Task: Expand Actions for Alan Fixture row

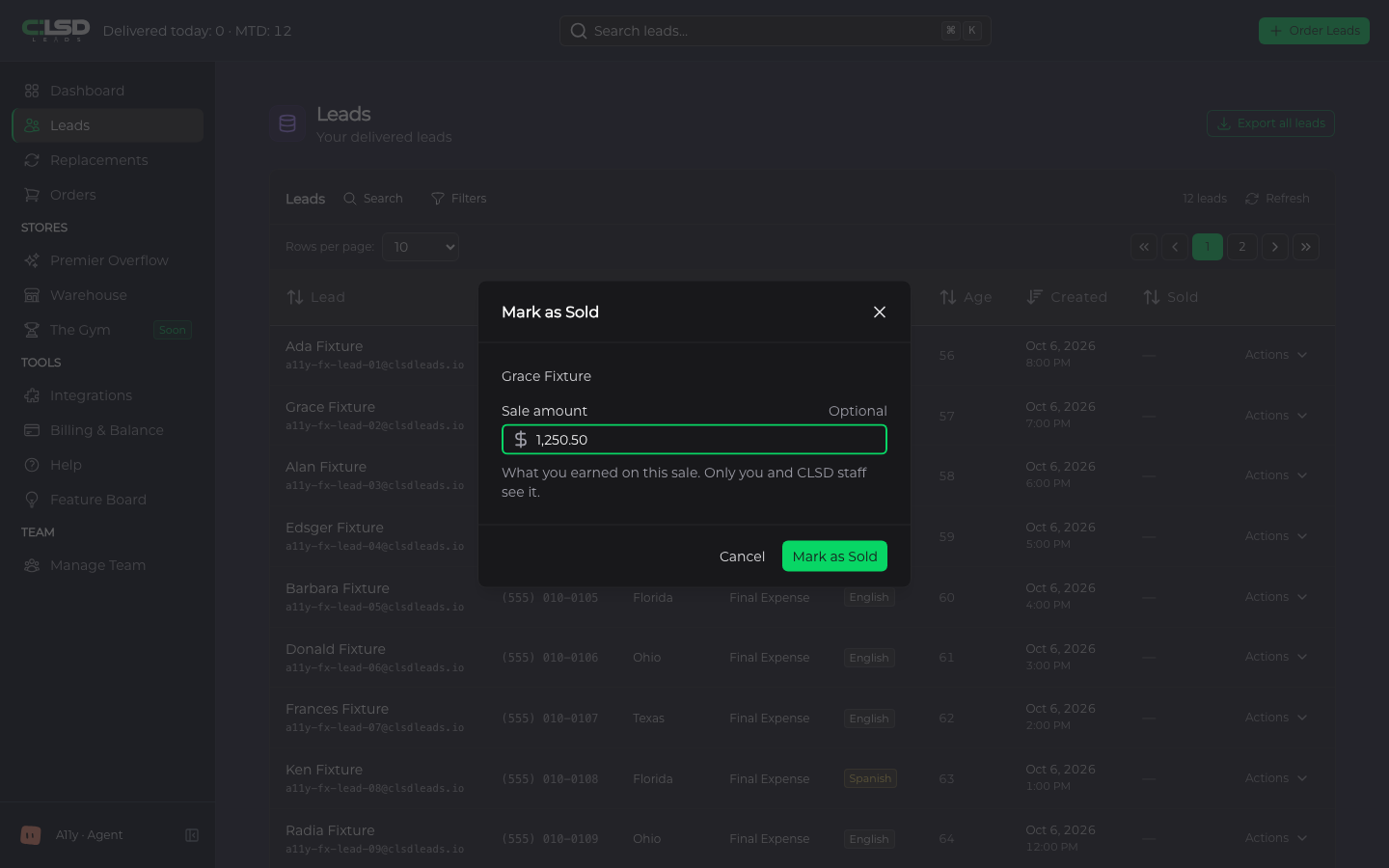Action: 1276,475
